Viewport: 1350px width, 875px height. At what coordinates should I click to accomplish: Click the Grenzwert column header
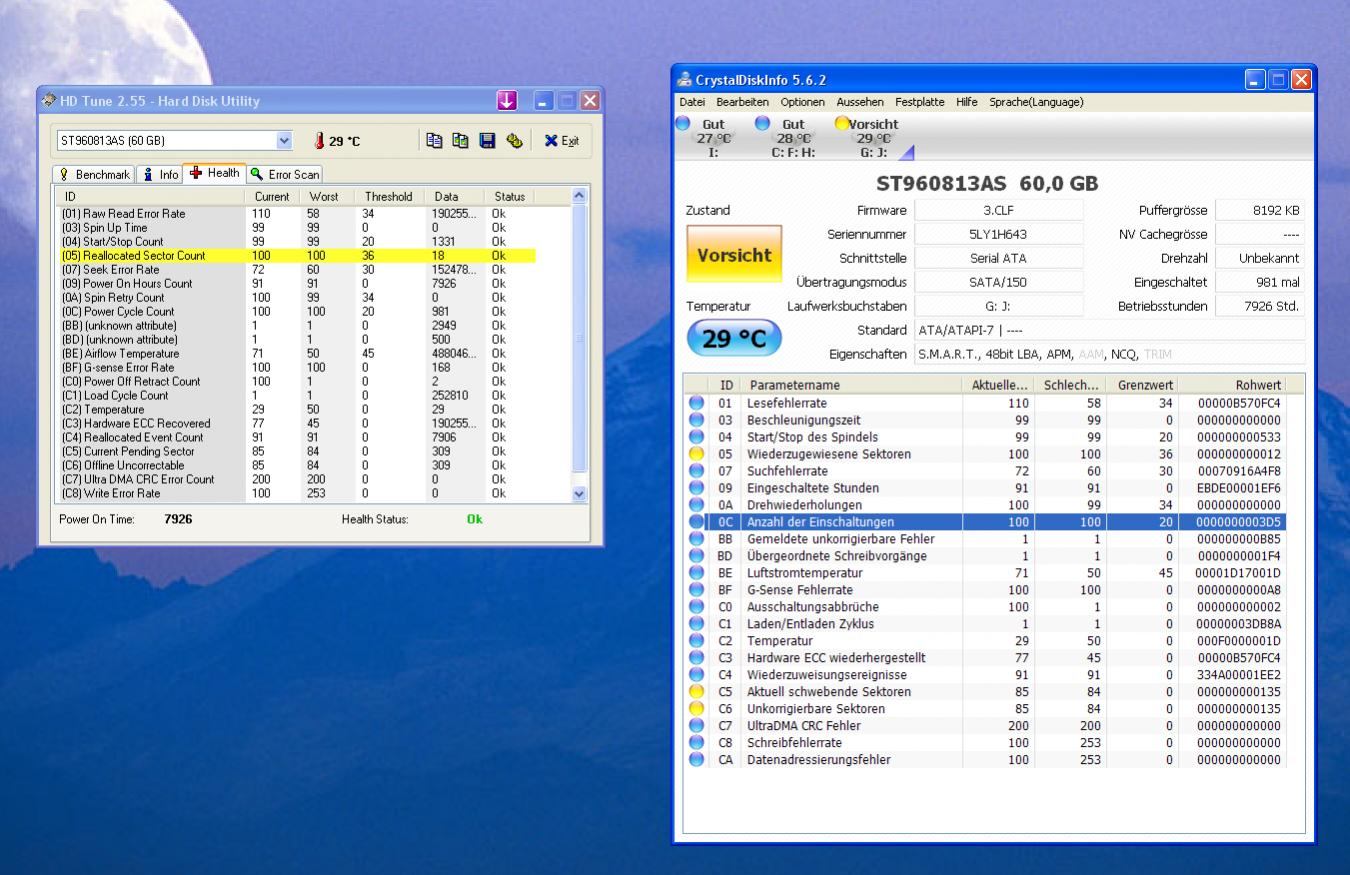click(1141, 385)
